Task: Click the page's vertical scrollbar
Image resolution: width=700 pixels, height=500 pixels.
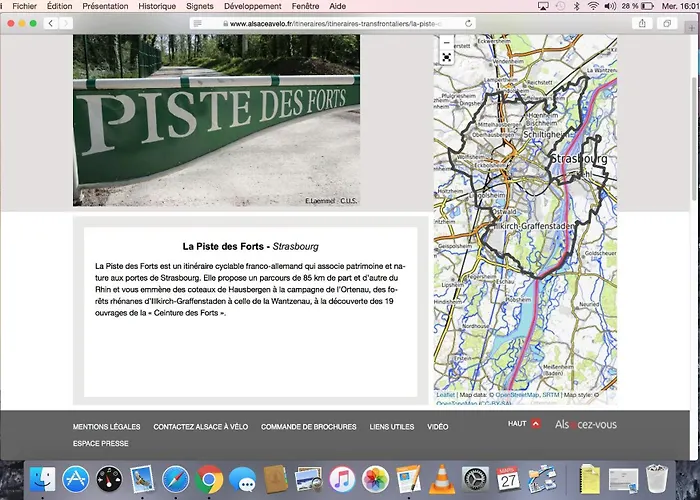Action: (x=695, y=138)
